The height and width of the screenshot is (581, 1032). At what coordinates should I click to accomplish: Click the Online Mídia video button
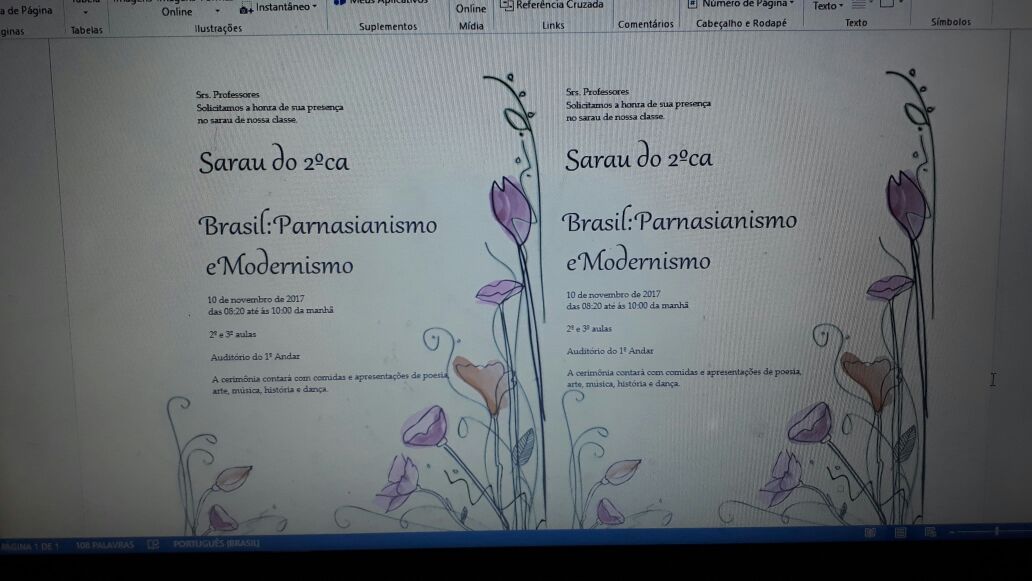pos(471,9)
